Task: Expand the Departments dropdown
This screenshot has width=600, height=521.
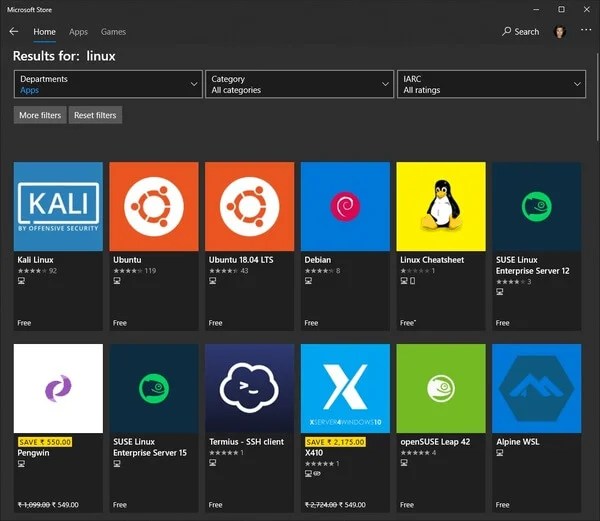Action: click(108, 84)
